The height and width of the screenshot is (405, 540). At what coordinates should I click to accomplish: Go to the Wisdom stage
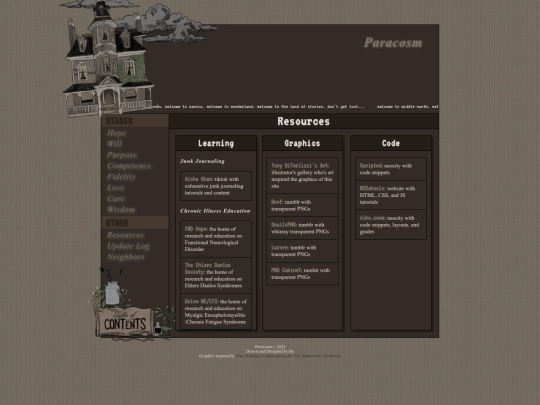click(121, 209)
